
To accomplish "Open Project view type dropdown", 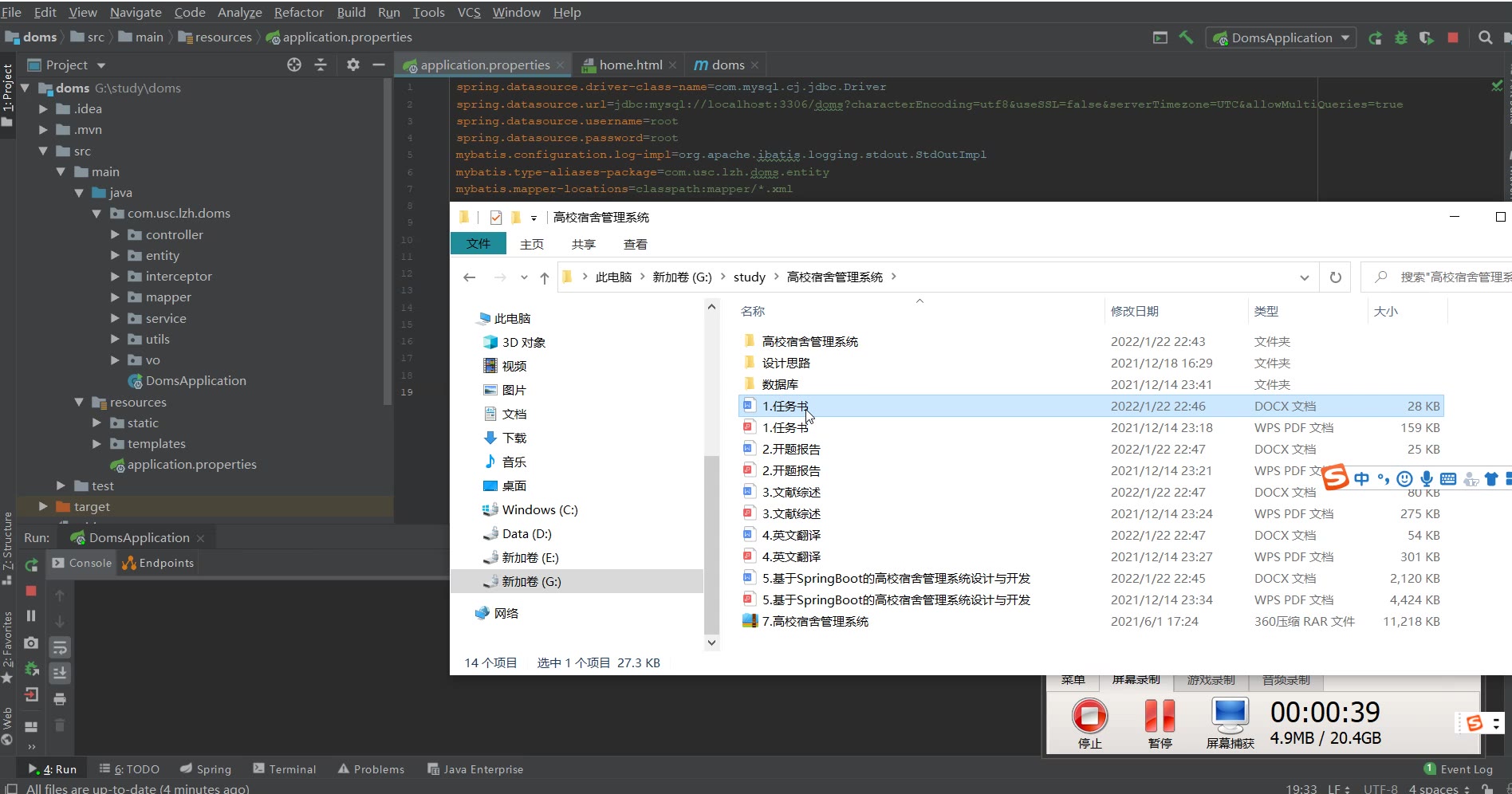I will [x=101, y=65].
